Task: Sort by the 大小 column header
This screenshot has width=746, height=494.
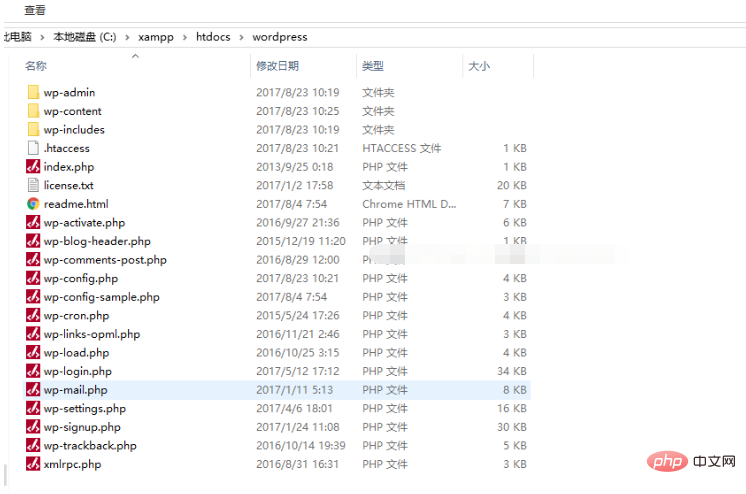Action: tap(479, 66)
